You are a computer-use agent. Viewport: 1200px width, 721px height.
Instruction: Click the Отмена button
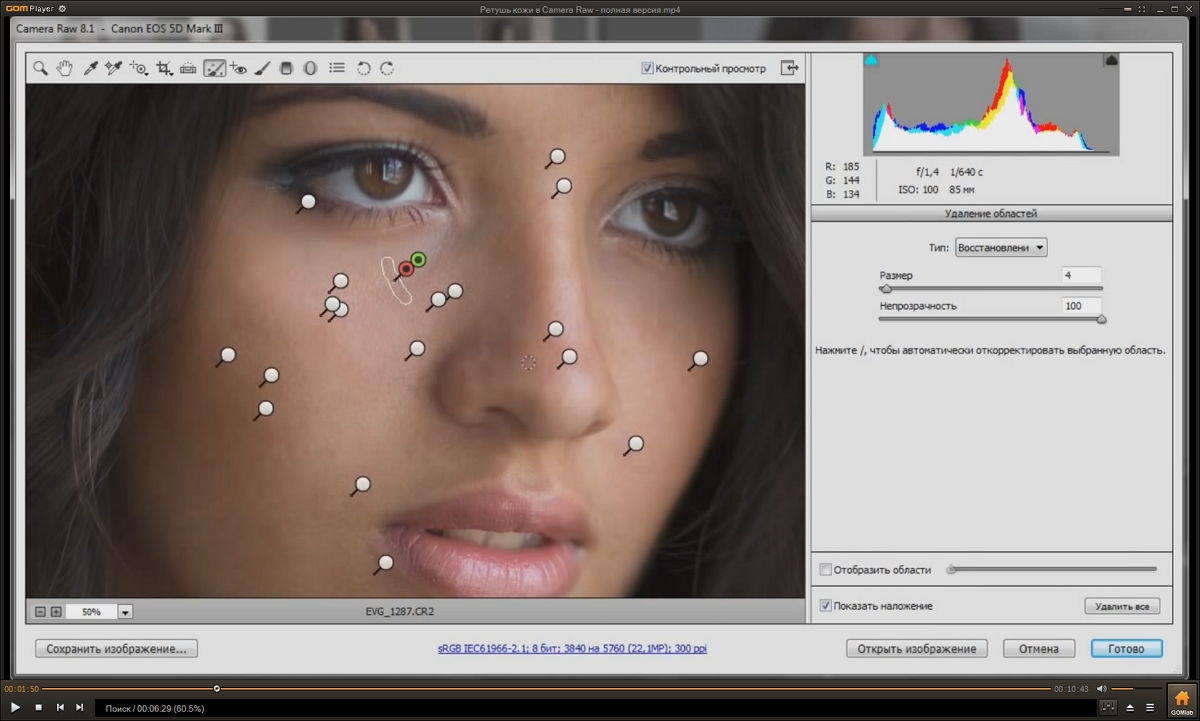coord(1039,648)
